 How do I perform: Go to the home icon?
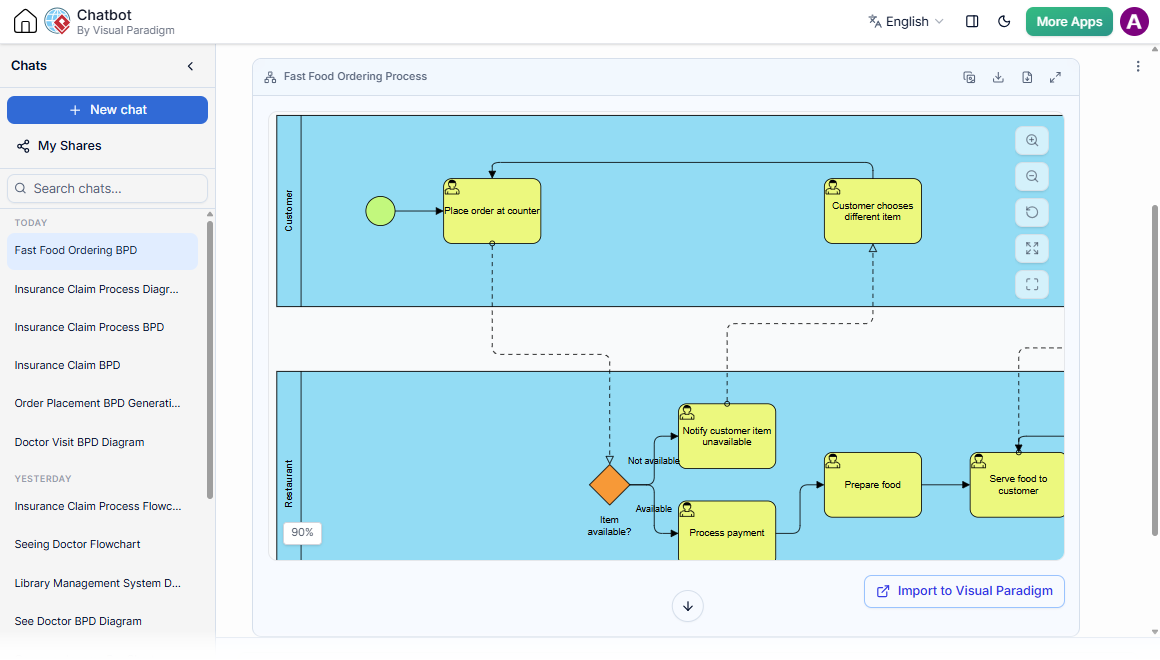(25, 21)
